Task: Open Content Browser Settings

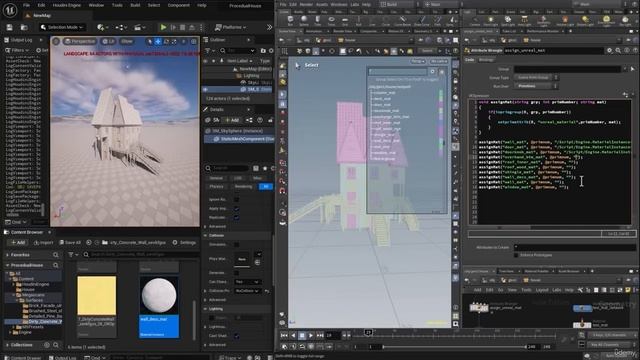Action: point(184,242)
